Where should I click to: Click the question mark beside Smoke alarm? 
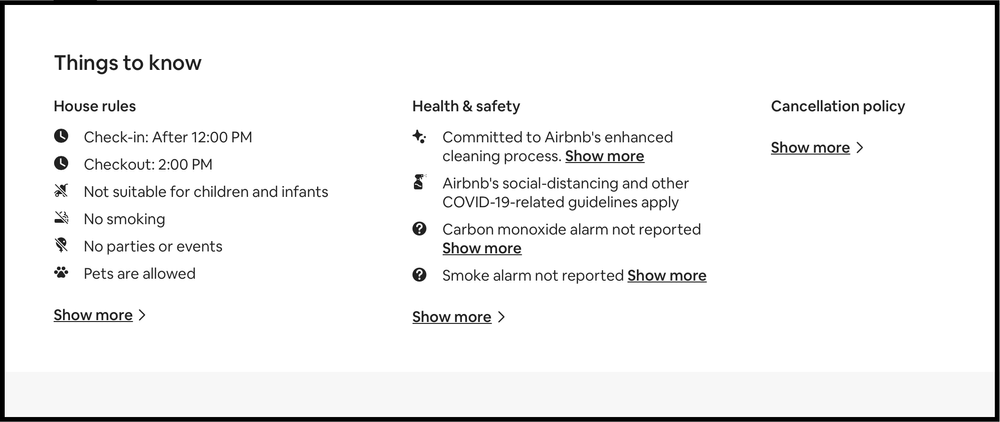click(419, 275)
